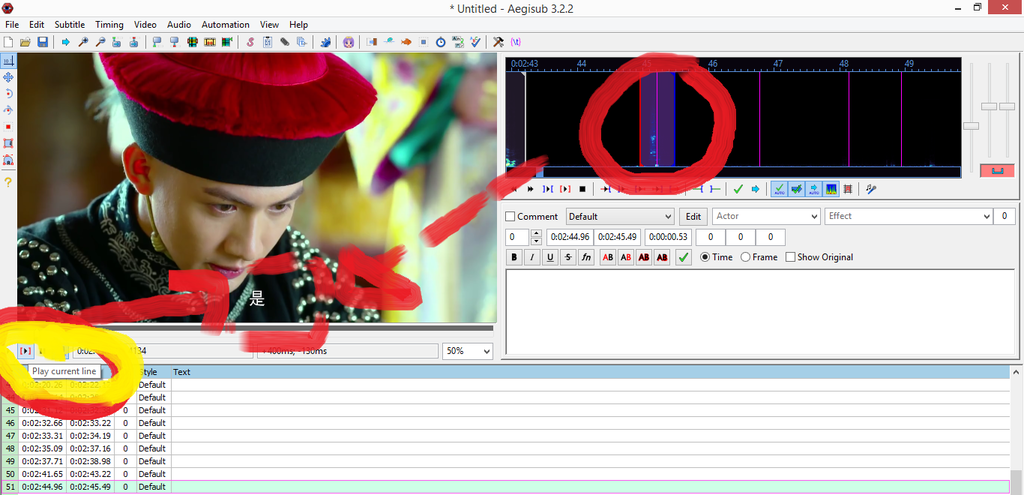
Task: Open the Attachments paperclip icon
Action: pos(285,42)
